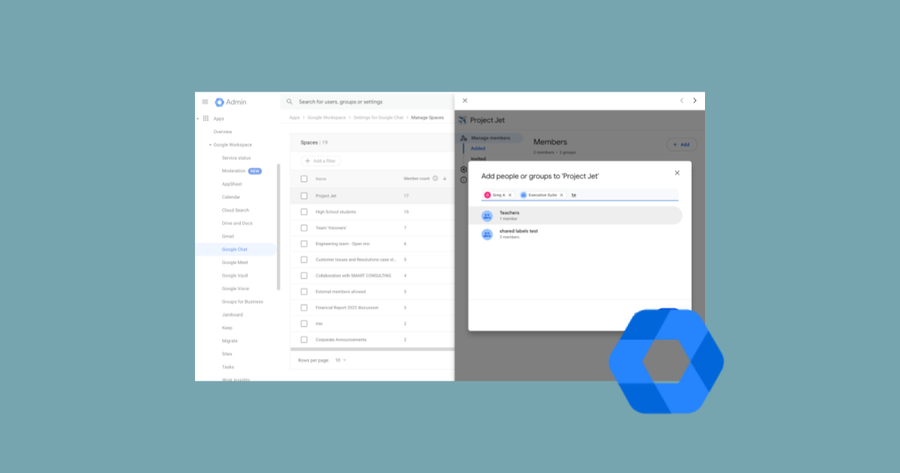Select the shared labels test suggestion
The image size is (900, 473).
pos(576,234)
